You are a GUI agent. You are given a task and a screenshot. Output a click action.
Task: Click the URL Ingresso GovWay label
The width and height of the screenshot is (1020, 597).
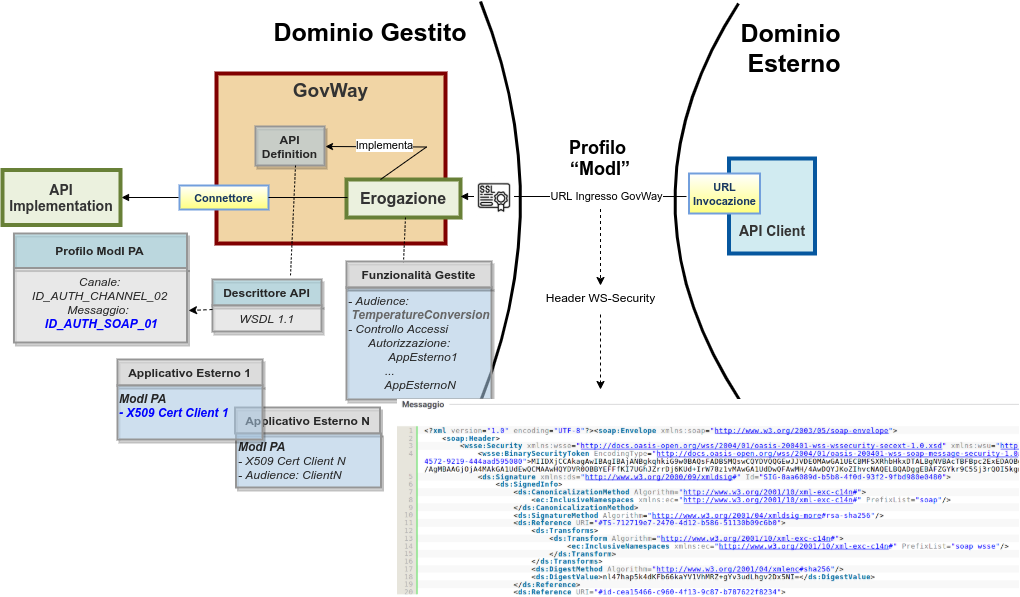click(606, 196)
